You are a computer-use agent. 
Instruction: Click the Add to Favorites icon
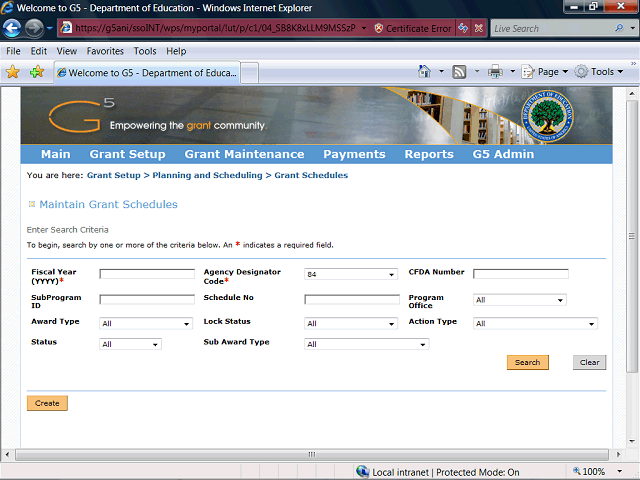(37, 72)
